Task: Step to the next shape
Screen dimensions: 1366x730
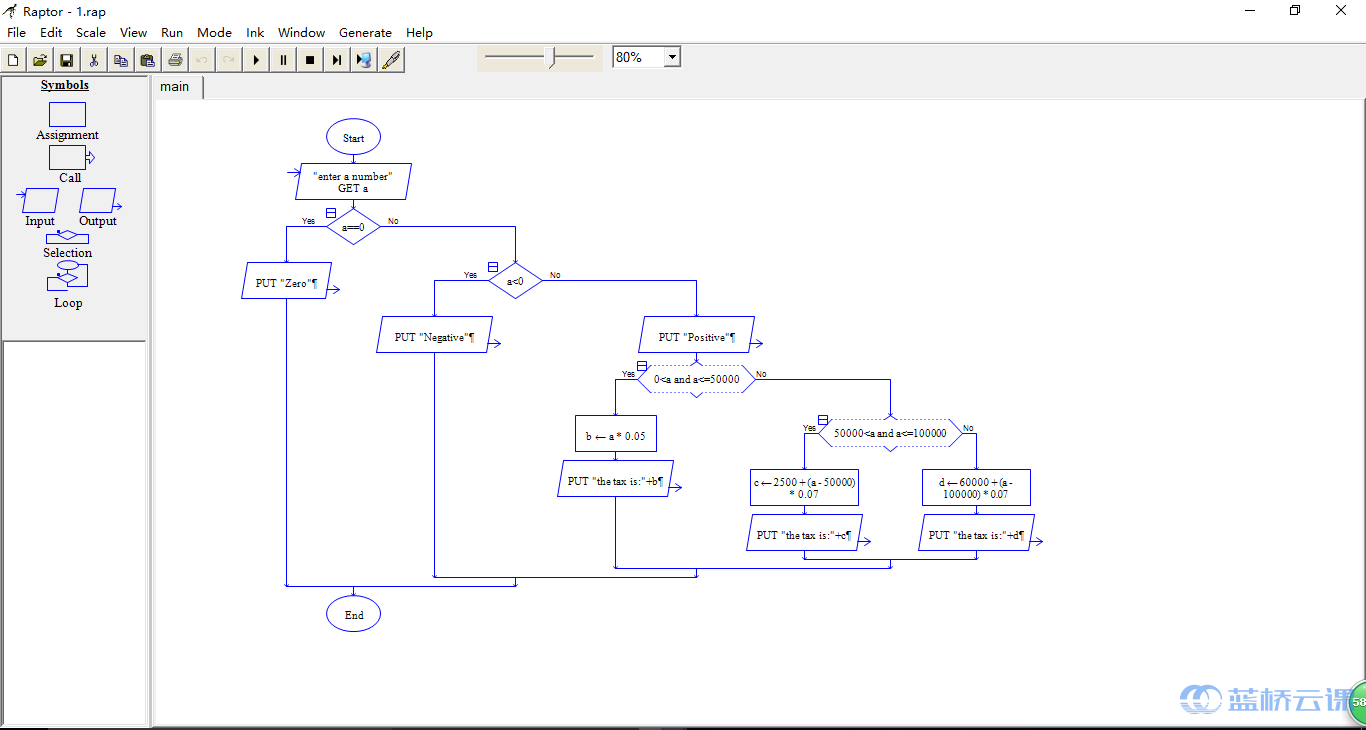Action: (x=337, y=60)
